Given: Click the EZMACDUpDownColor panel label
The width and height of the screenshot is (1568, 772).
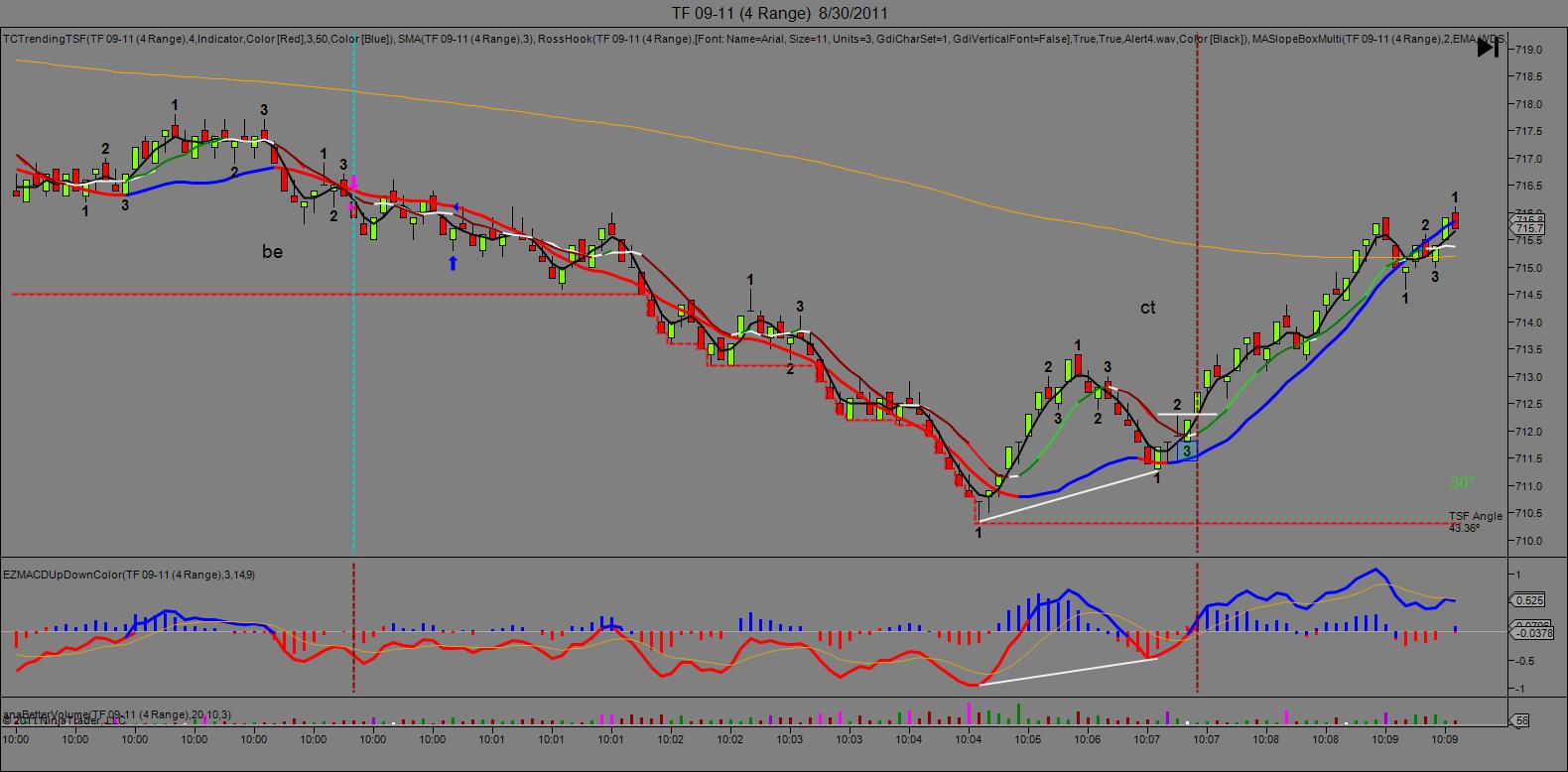Looking at the screenshot, I should [x=129, y=575].
